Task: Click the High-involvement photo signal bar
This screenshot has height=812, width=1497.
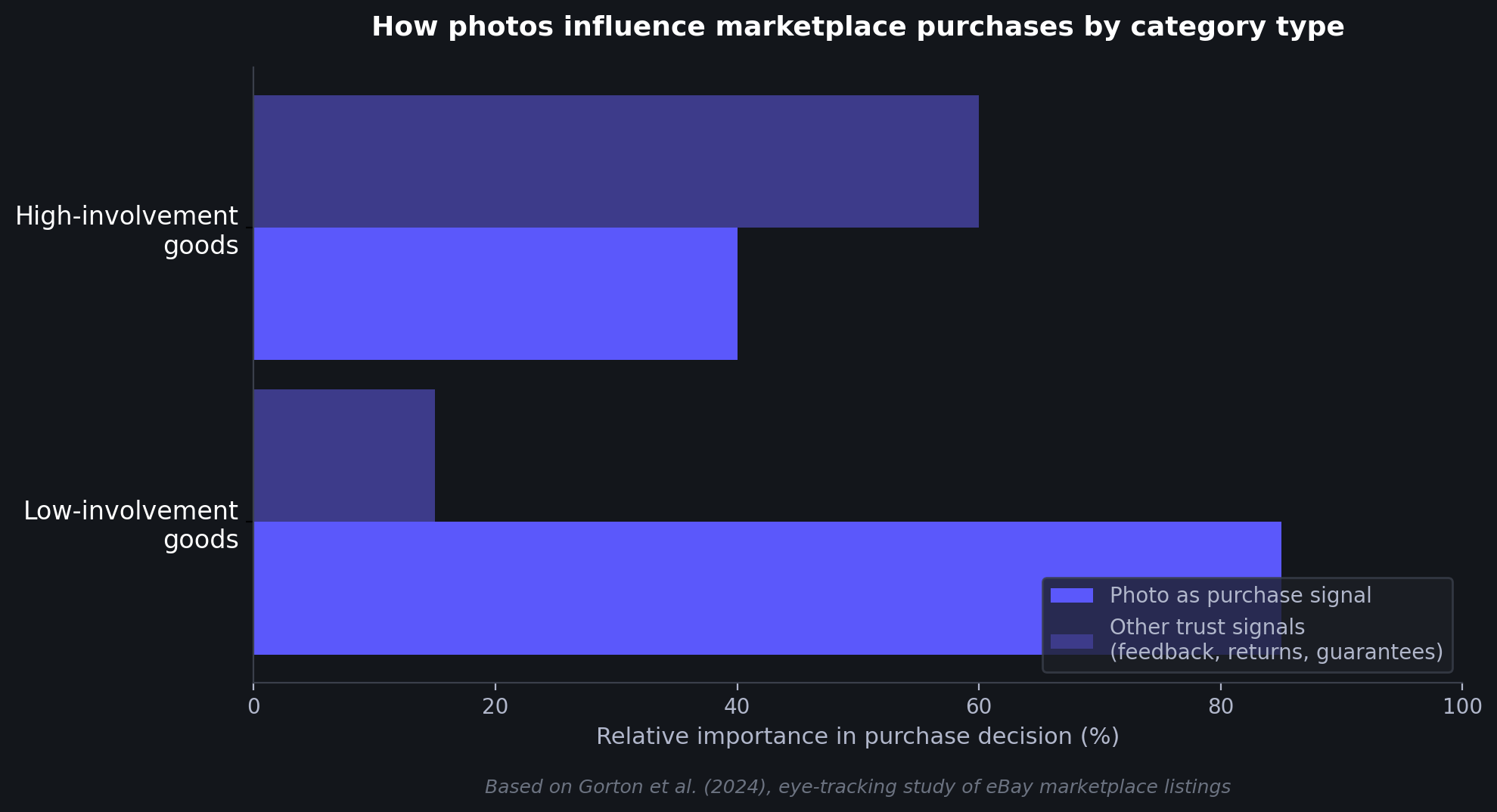Action: 495,293
